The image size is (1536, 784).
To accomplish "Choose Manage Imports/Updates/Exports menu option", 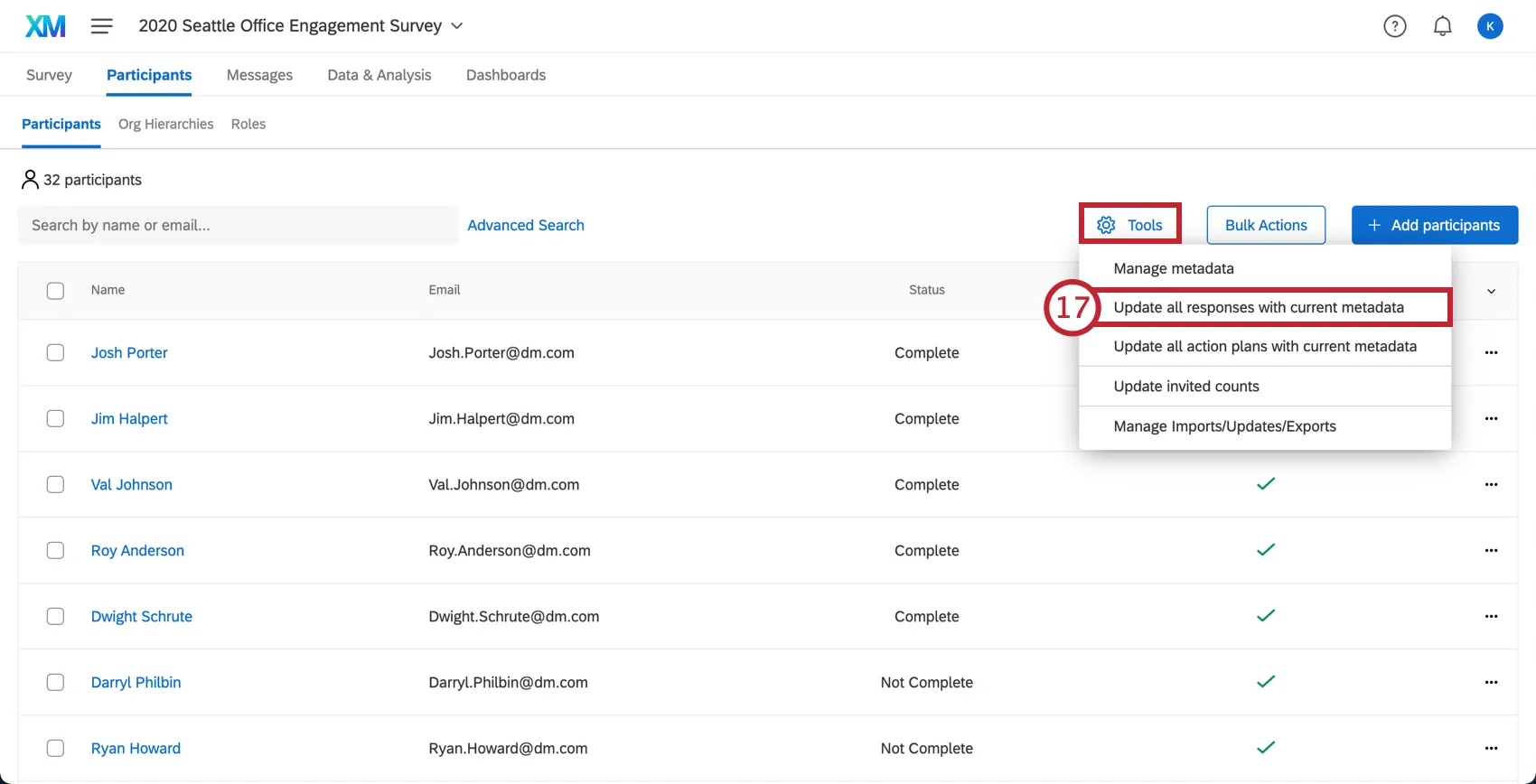I will click(x=1224, y=426).
